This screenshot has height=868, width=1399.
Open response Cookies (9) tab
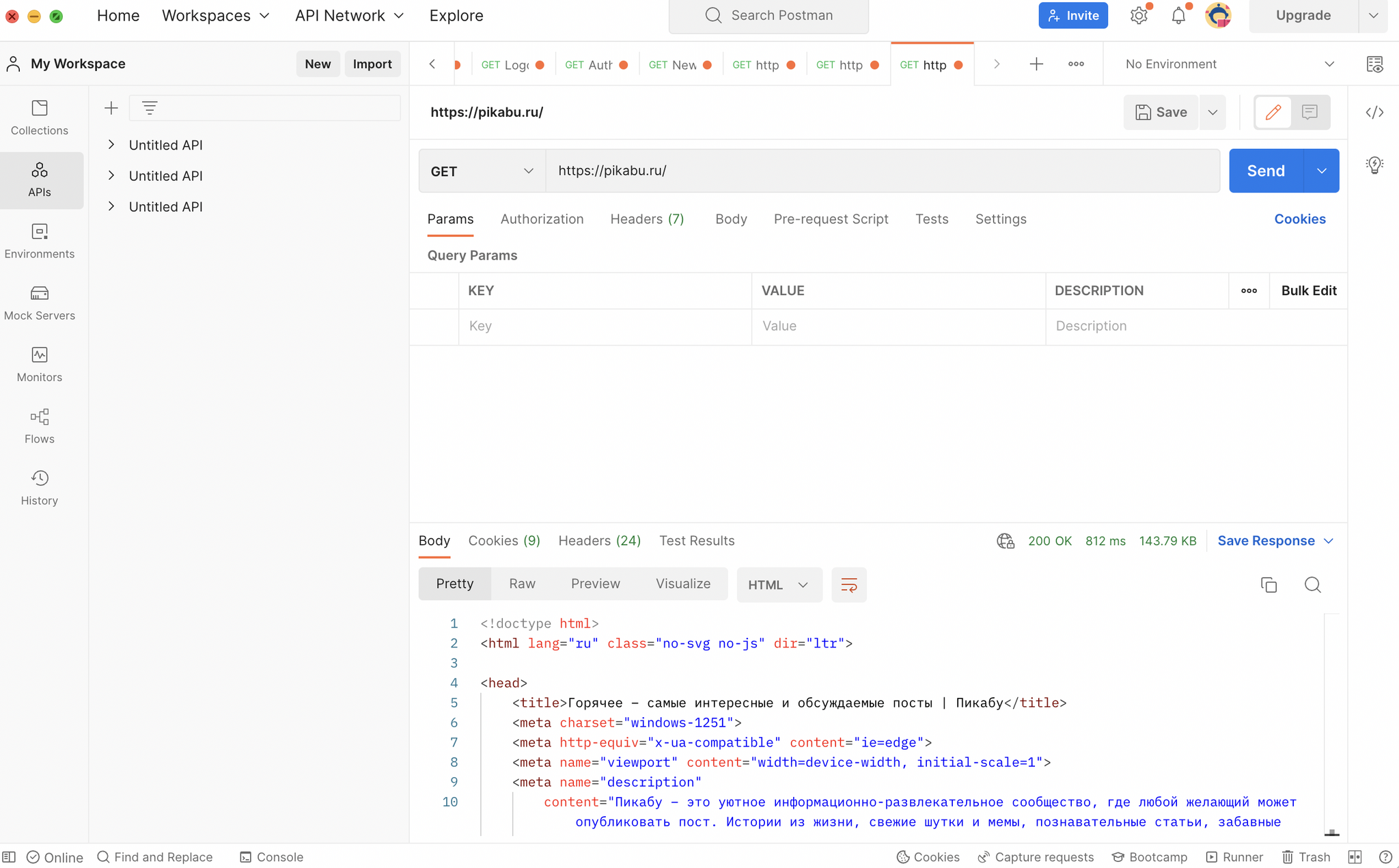[504, 541]
